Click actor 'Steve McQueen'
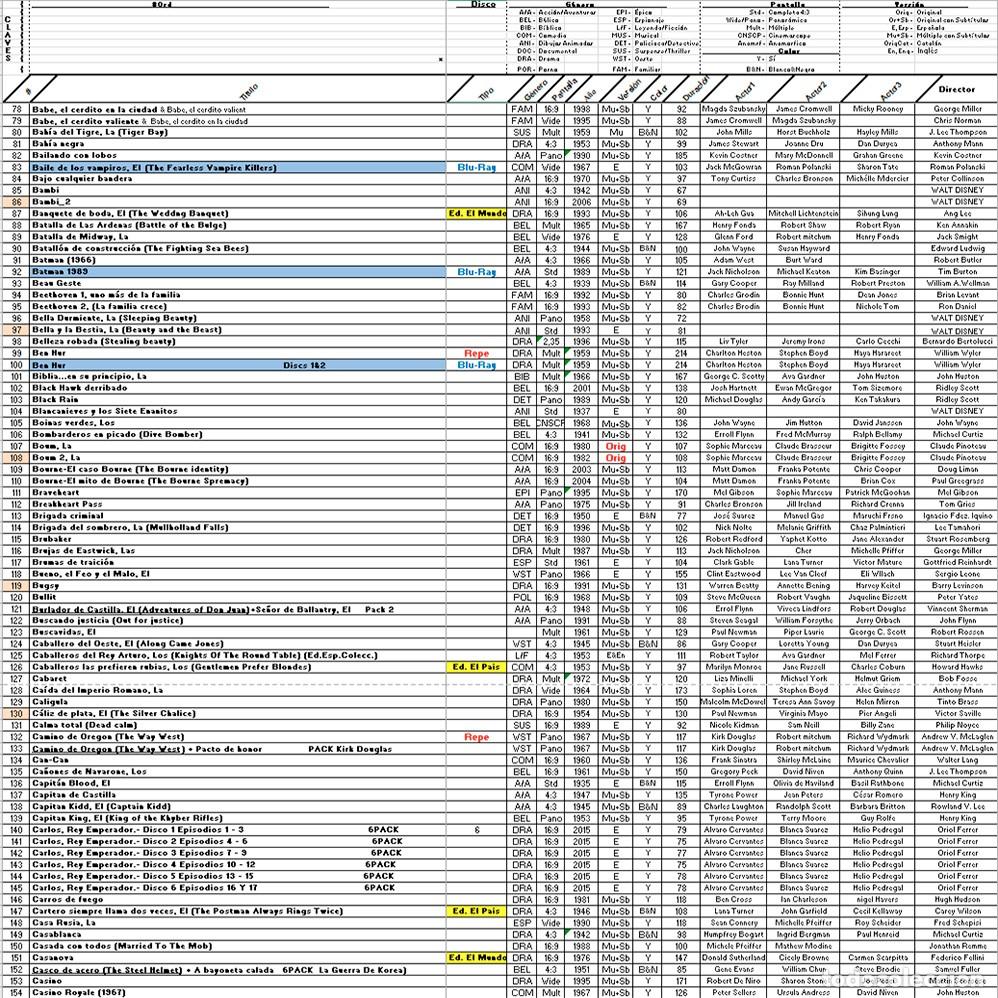The height and width of the screenshot is (998, 998). [734, 597]
